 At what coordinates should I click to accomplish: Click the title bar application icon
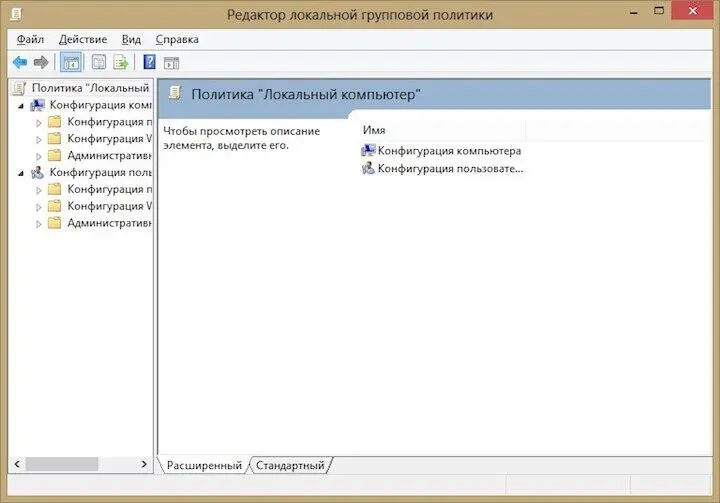coord(16,14)
